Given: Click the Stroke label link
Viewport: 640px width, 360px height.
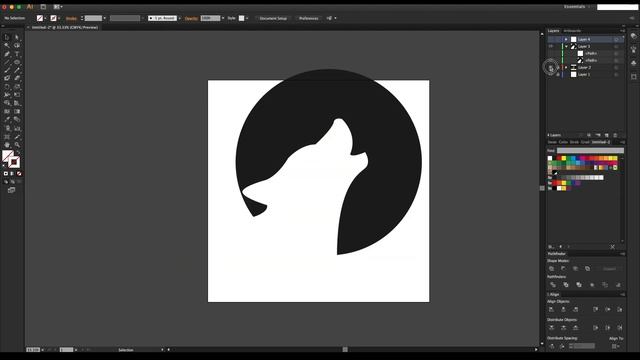Looking at the screenshot, I should tap(71, 18).
